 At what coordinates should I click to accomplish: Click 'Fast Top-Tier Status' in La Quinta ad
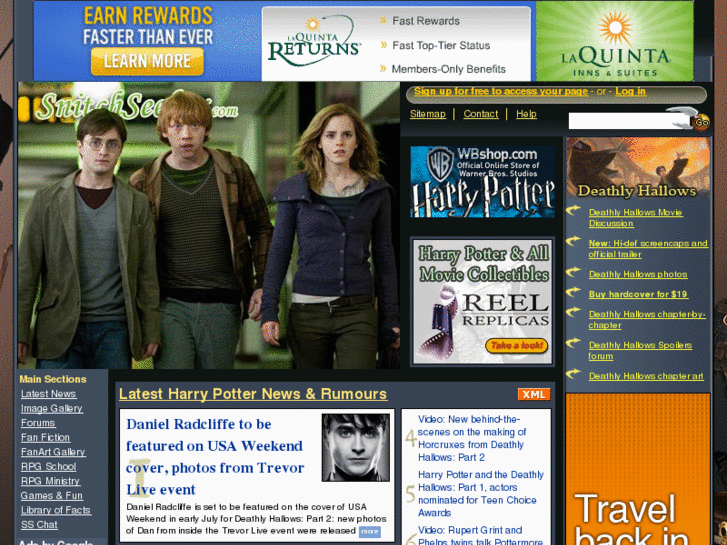pyautogui.click(x=441, y=45)
